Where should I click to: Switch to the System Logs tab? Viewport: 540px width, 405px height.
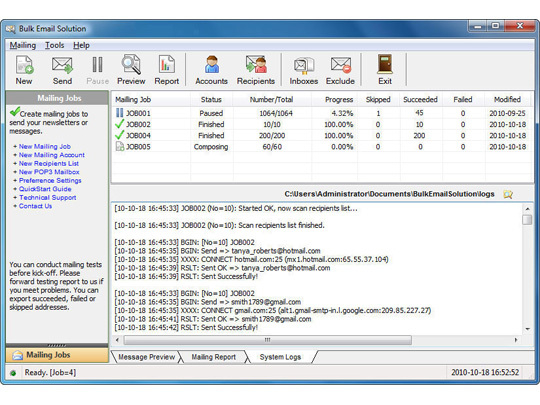[x=280, y=357]
